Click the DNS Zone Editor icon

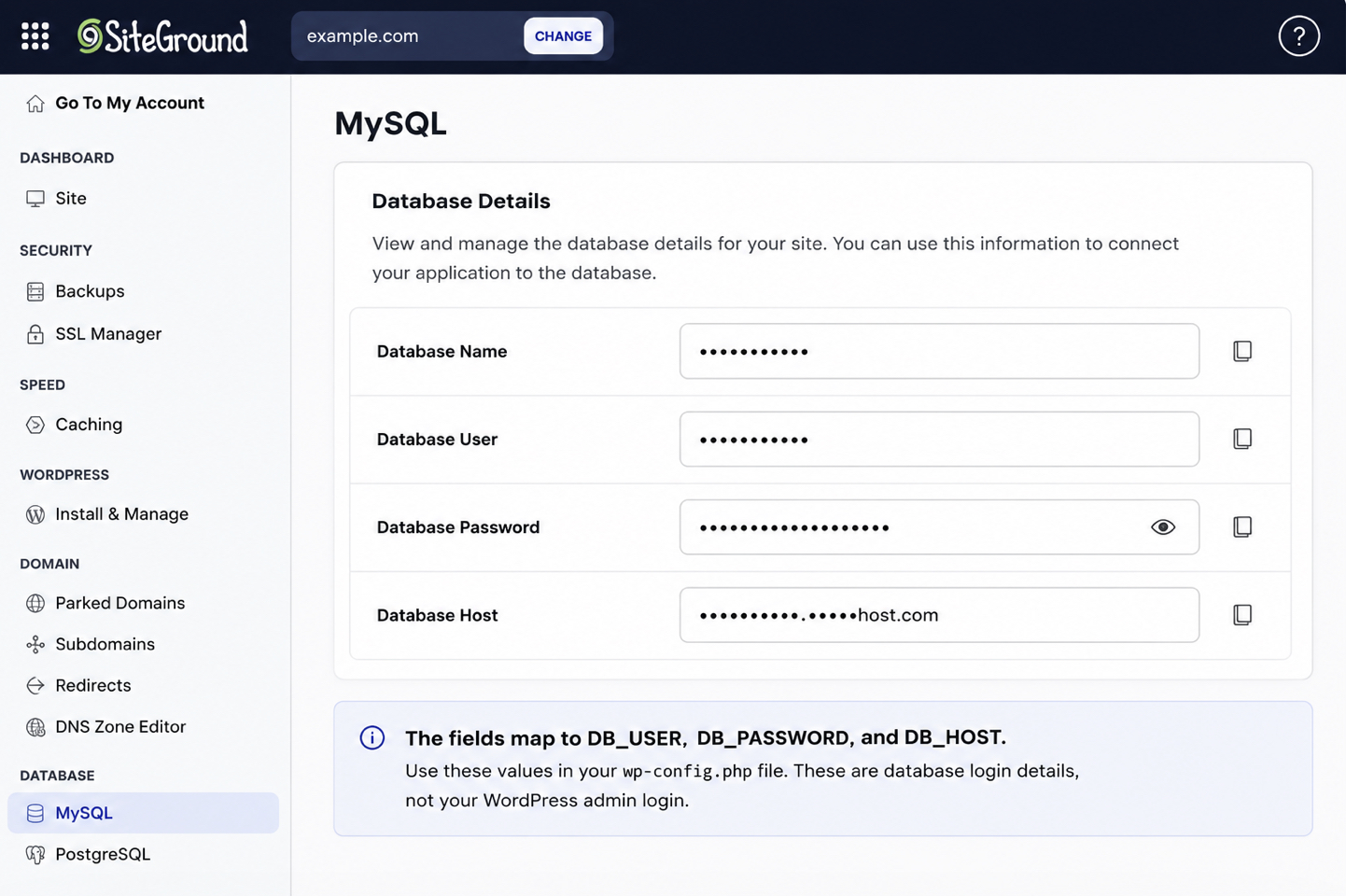click(35, 727)
